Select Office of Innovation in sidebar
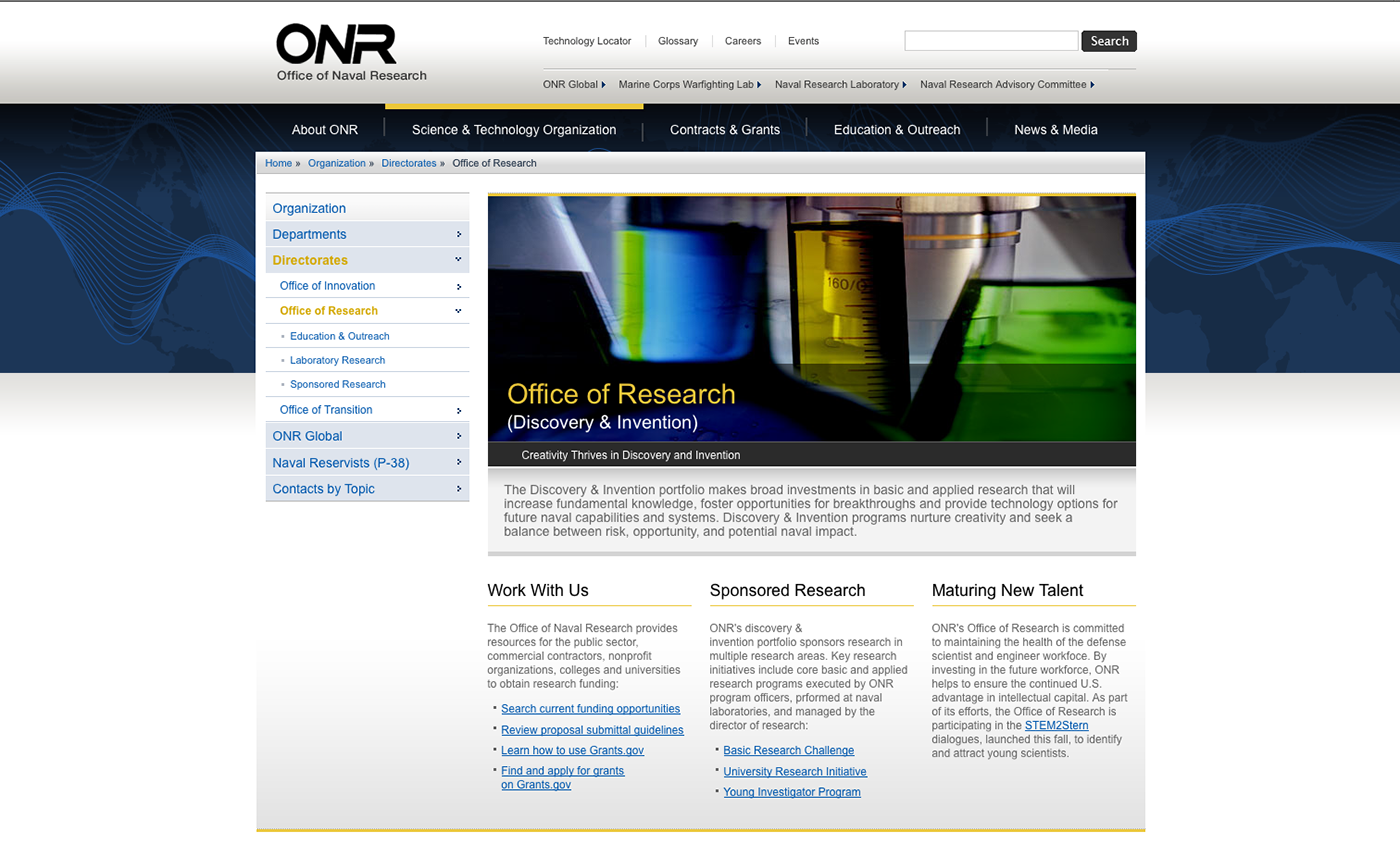The height and width of the screenshot is (844, 1400). point(327,286)
